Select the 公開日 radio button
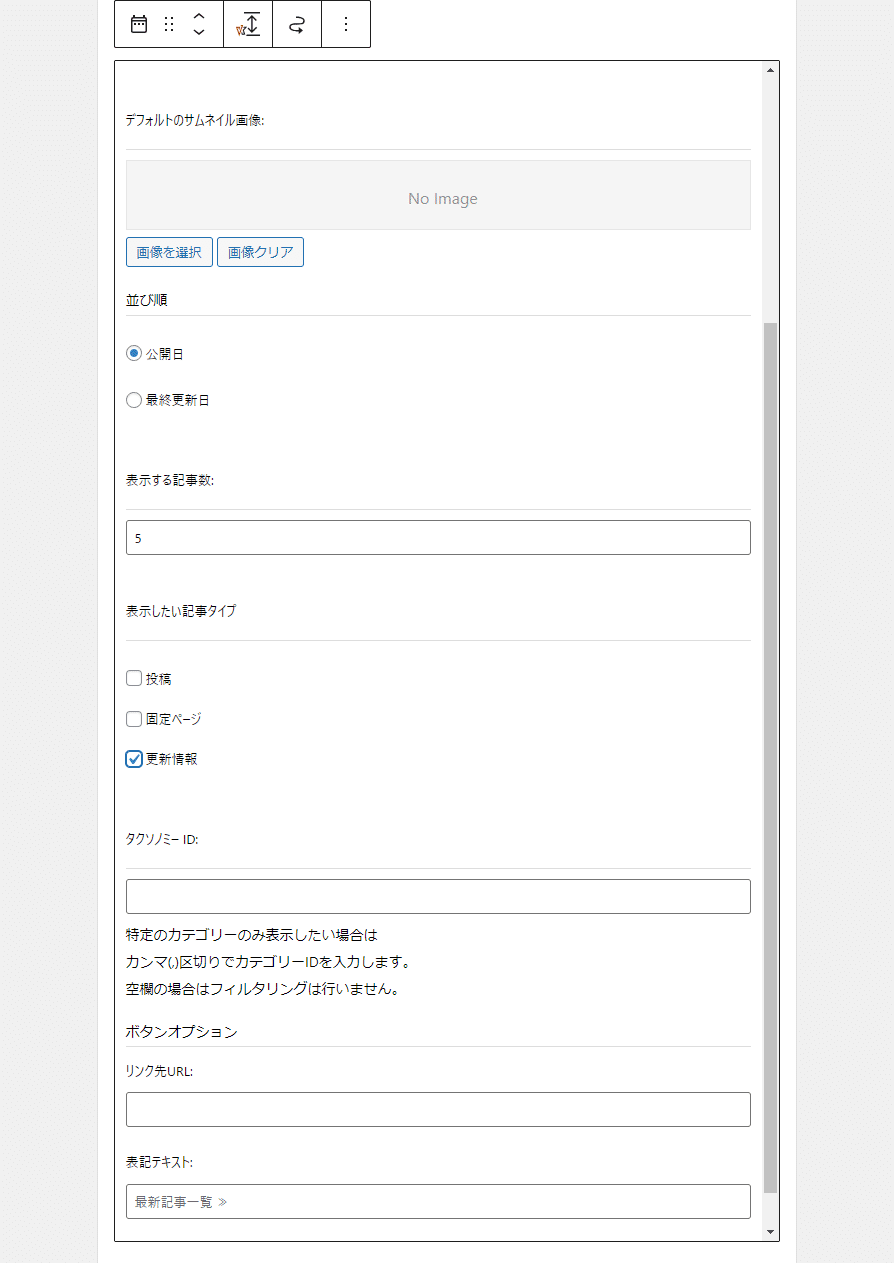 [134, 354]
